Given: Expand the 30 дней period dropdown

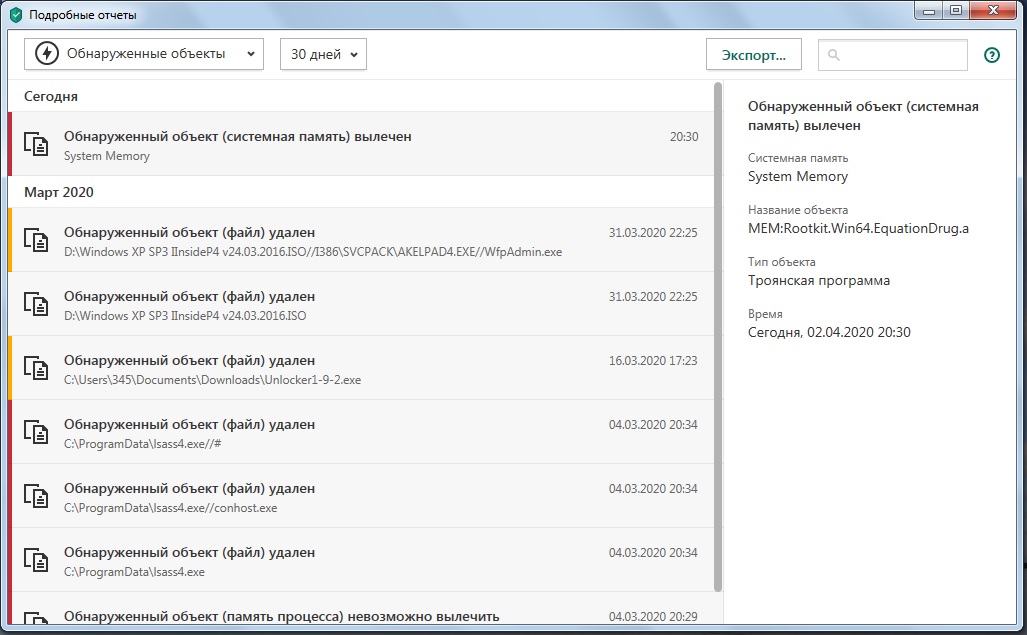Looking at the screenshot, I should (323, 54).
